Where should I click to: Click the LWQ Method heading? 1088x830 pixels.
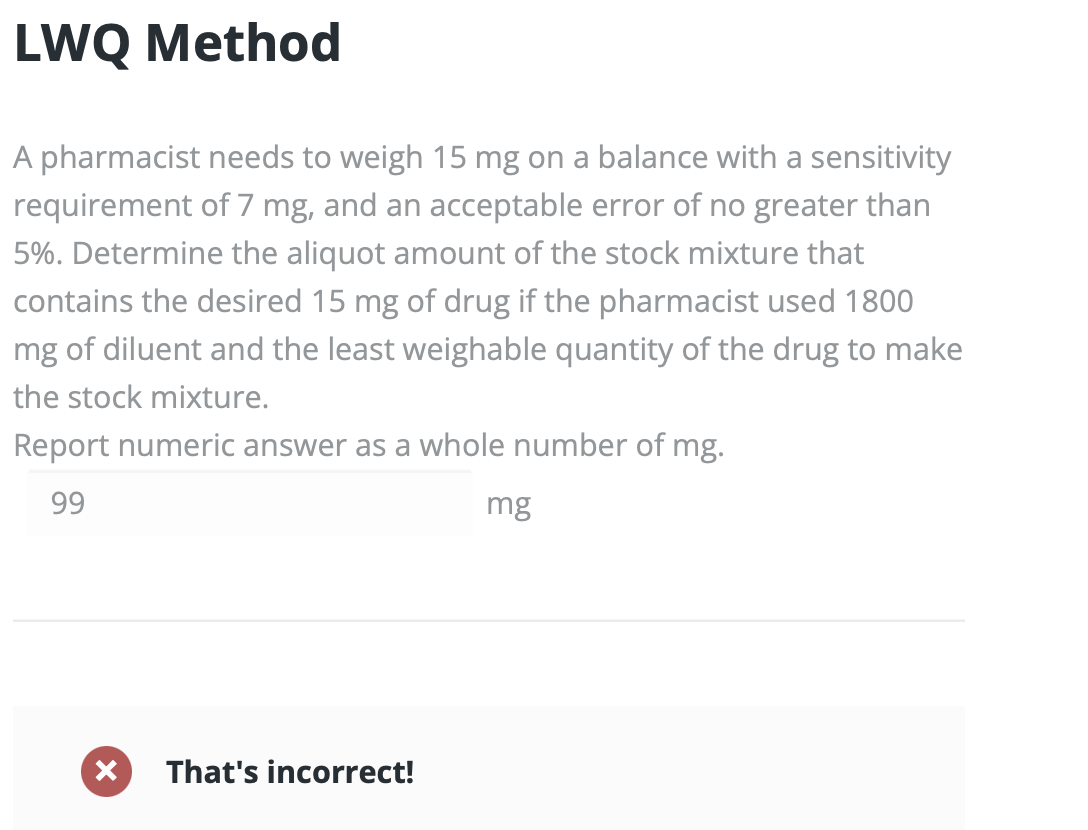(177, 43)
